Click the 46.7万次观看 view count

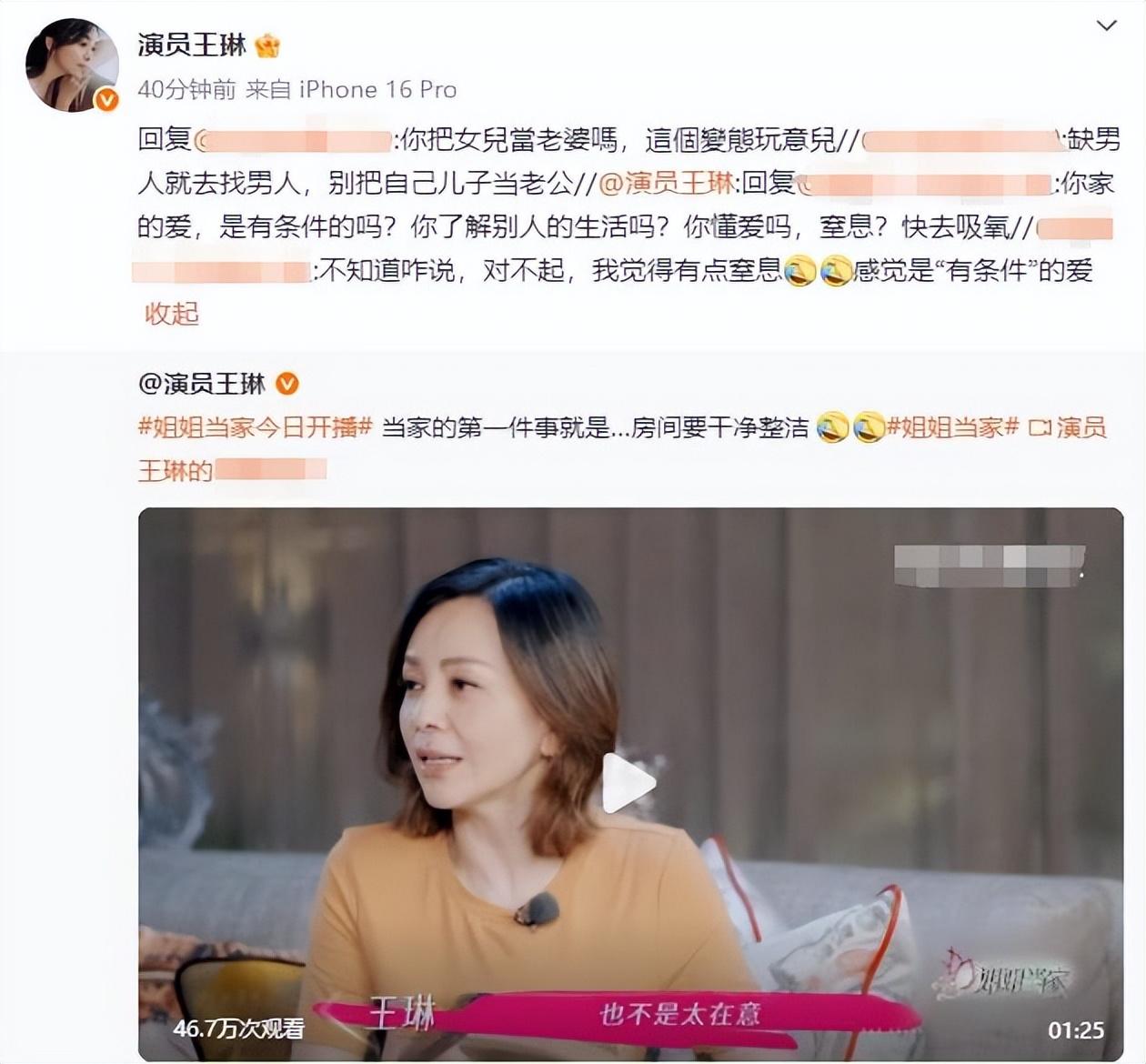click(238, 1029)
